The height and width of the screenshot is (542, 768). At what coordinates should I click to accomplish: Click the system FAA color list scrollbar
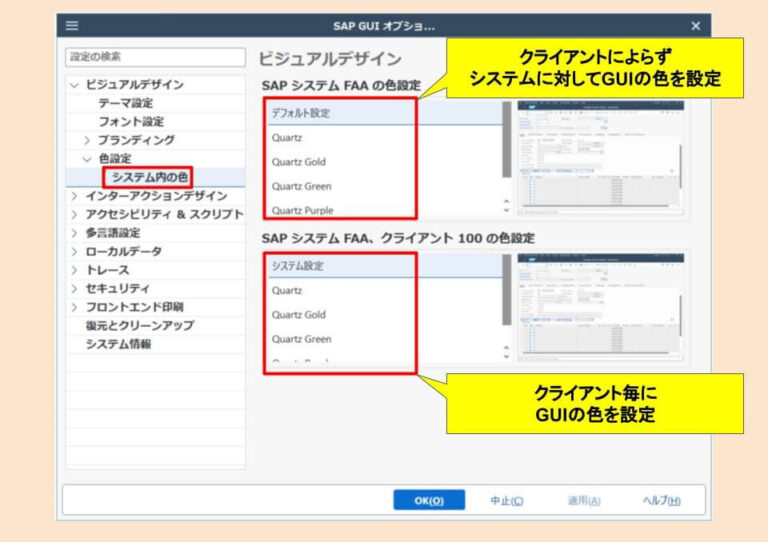(x=506, y=140)
